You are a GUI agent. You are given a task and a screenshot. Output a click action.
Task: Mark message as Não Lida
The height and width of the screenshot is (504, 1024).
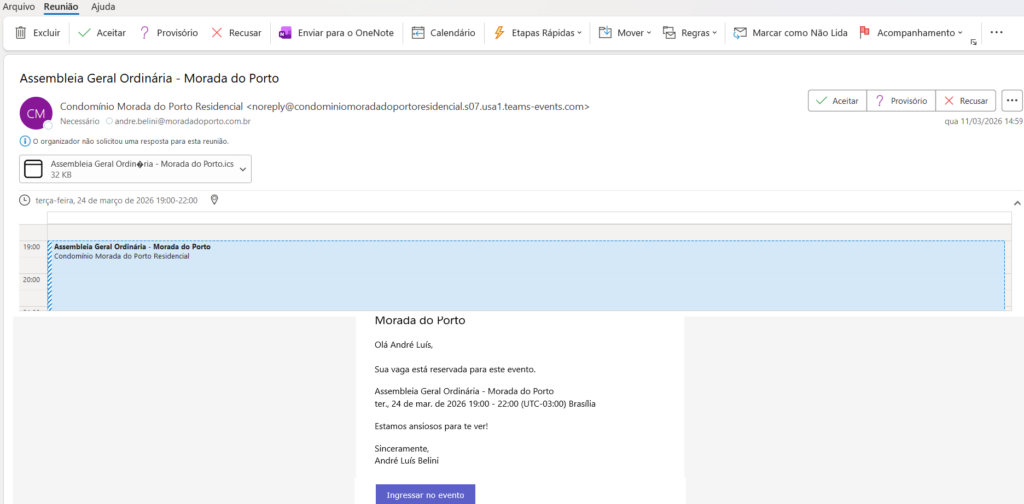[x=790, y=32]
